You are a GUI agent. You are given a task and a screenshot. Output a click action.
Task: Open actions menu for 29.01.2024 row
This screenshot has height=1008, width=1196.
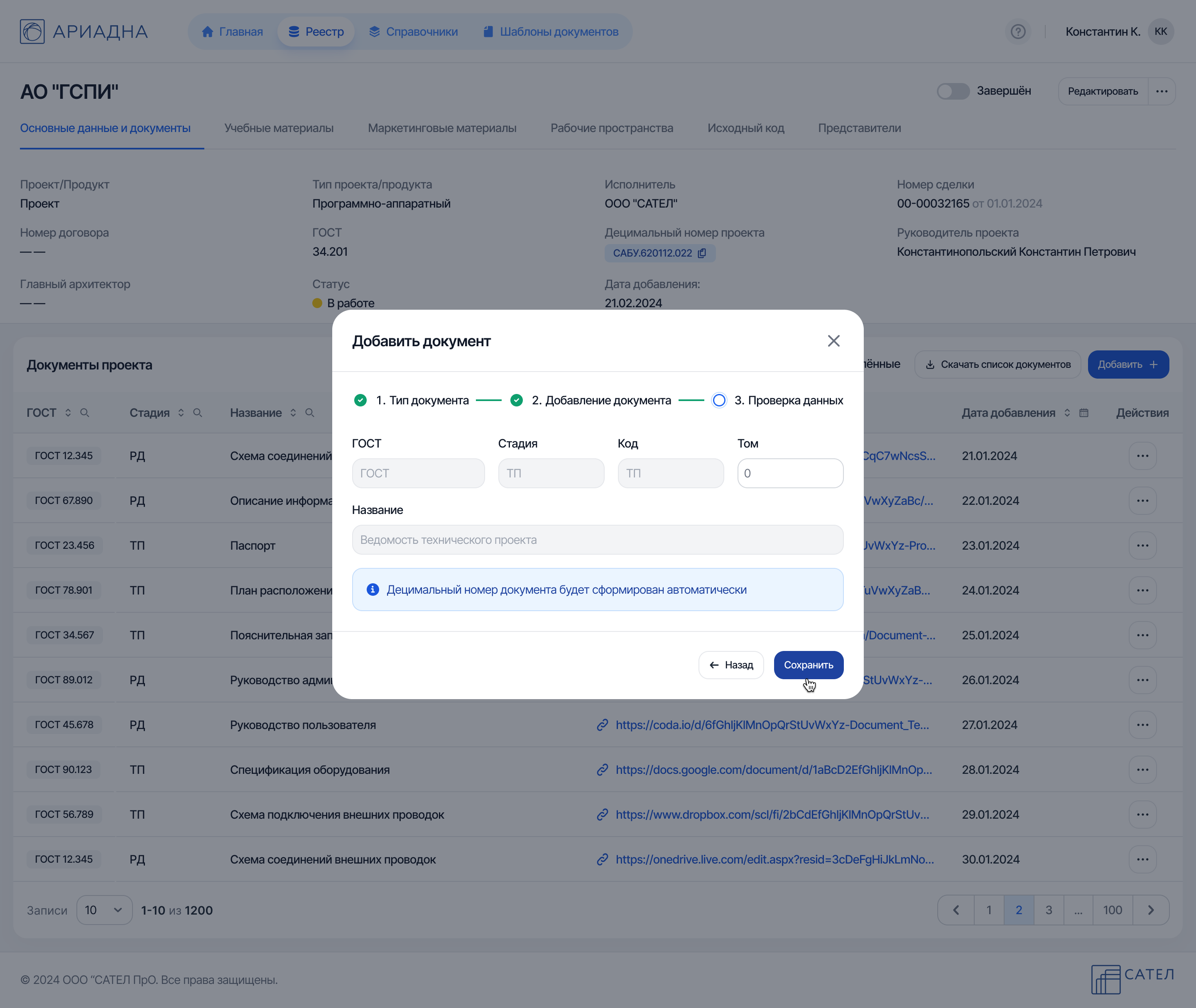click(1143, 815)
